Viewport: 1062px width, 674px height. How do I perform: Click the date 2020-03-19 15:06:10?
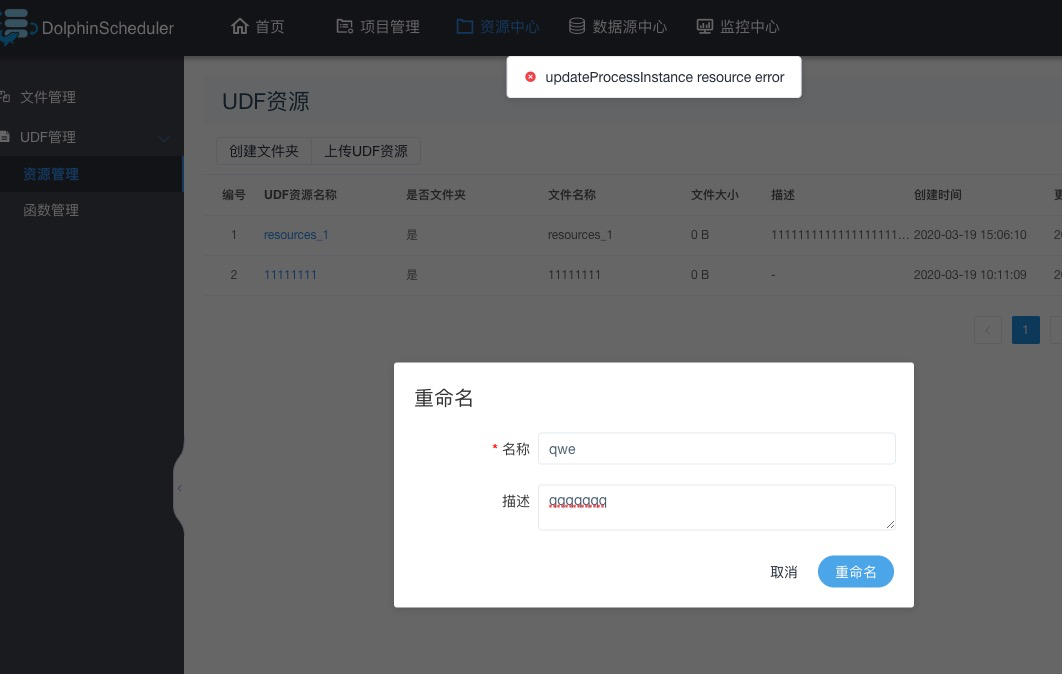[x=970, y=234]
